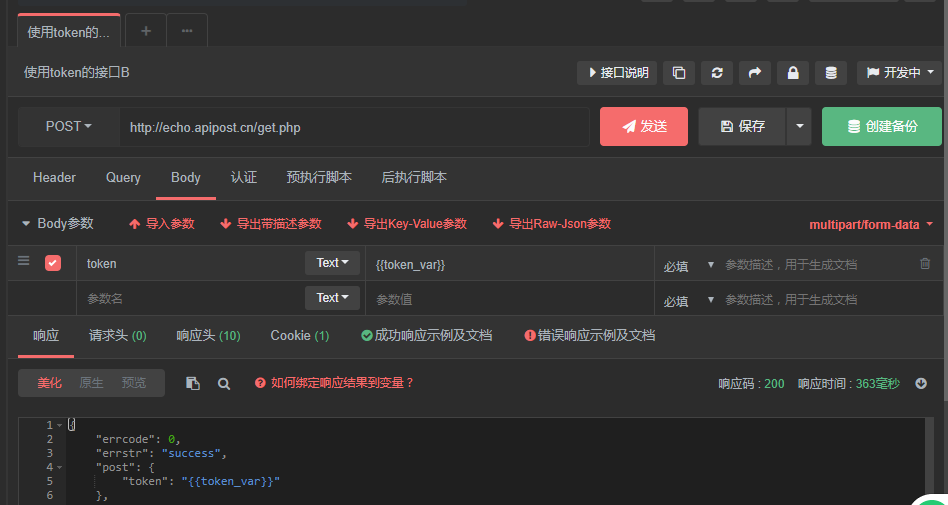The height and width of the screenshot is (505, 948).
Task: Click the search response icon
Action: (x=224, y=383)
